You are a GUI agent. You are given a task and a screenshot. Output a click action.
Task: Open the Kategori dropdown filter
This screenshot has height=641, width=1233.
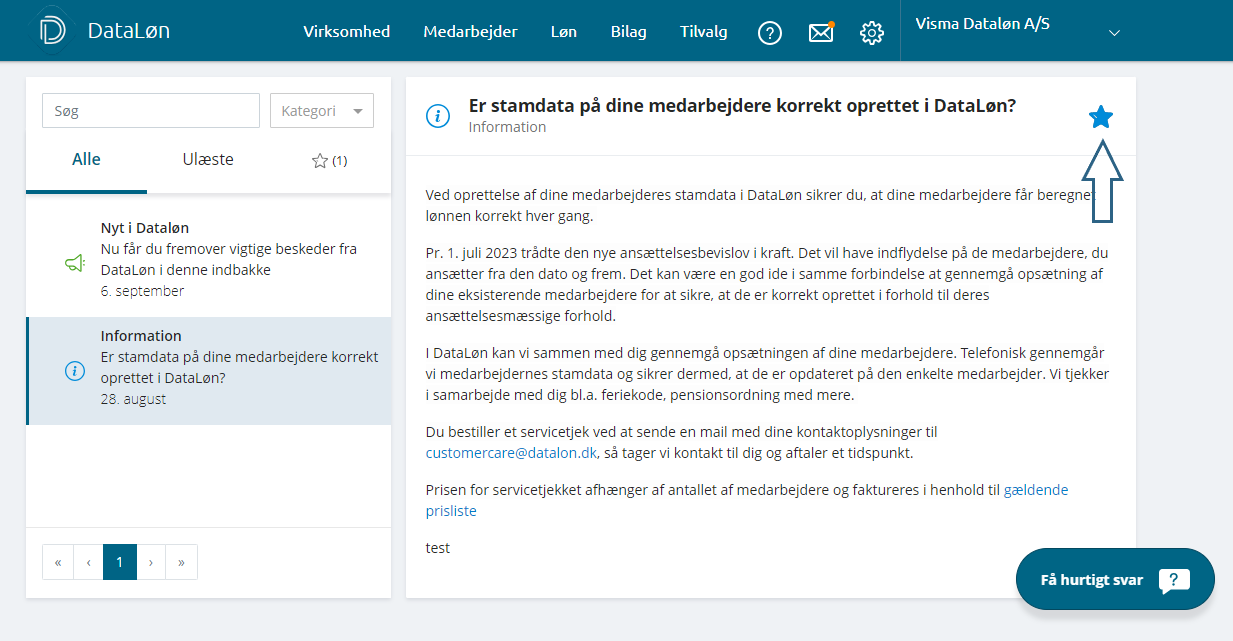point(322,111)
